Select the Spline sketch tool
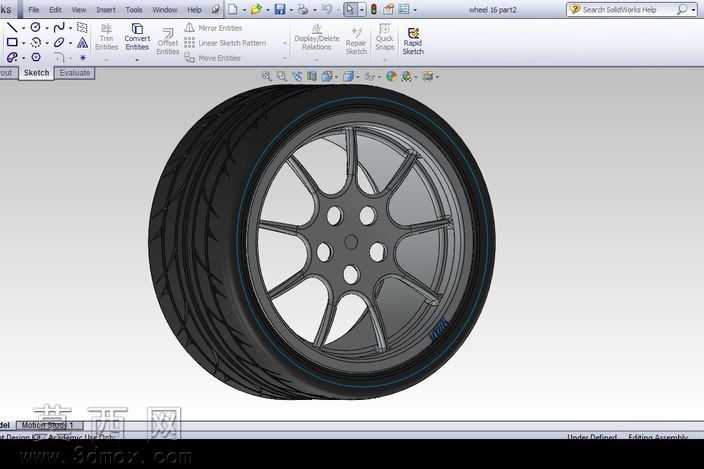 tap(59, 27)
